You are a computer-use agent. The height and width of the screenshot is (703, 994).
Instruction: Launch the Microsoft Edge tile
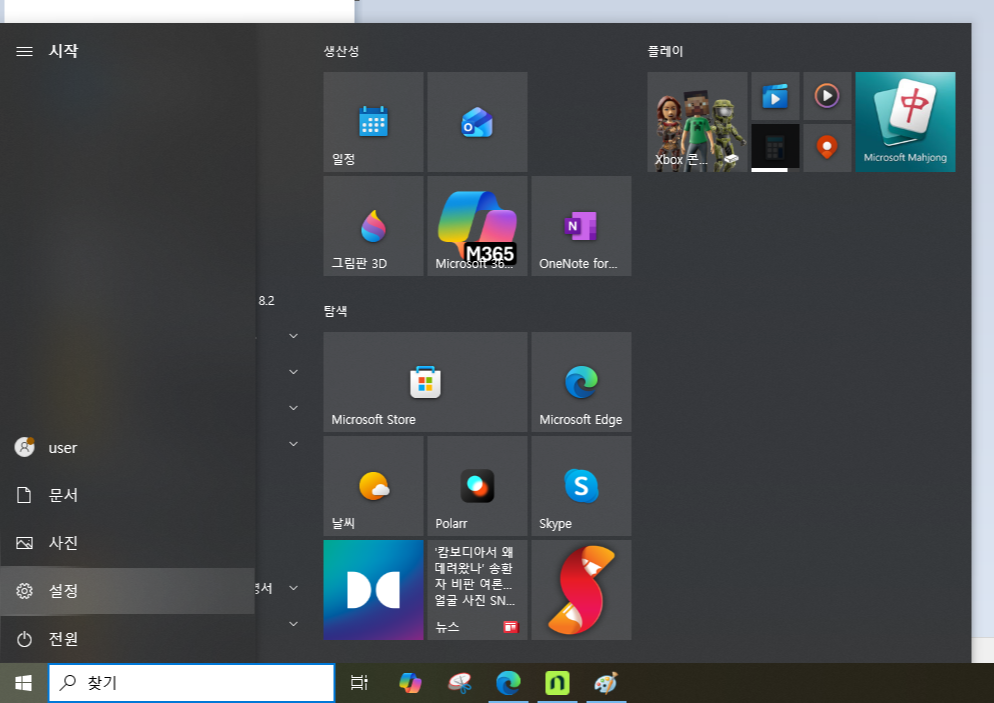pyautogui.click(x=581, y=382)
